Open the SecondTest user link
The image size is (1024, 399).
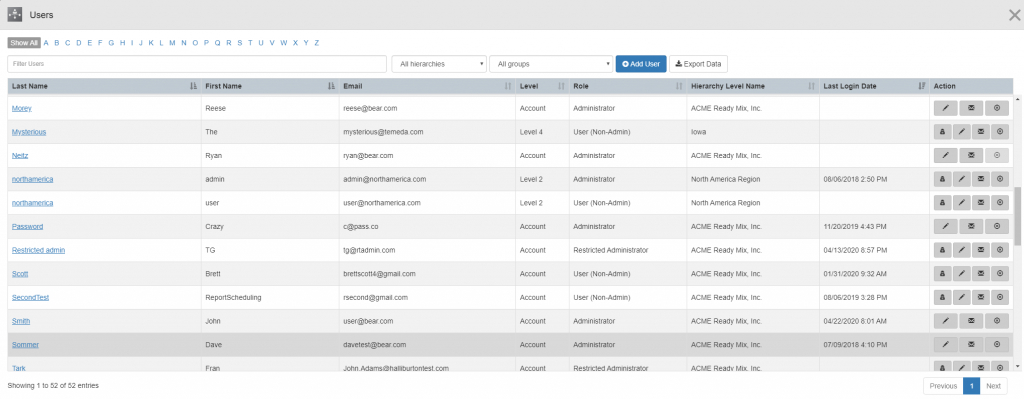click(x=31, y=297)
